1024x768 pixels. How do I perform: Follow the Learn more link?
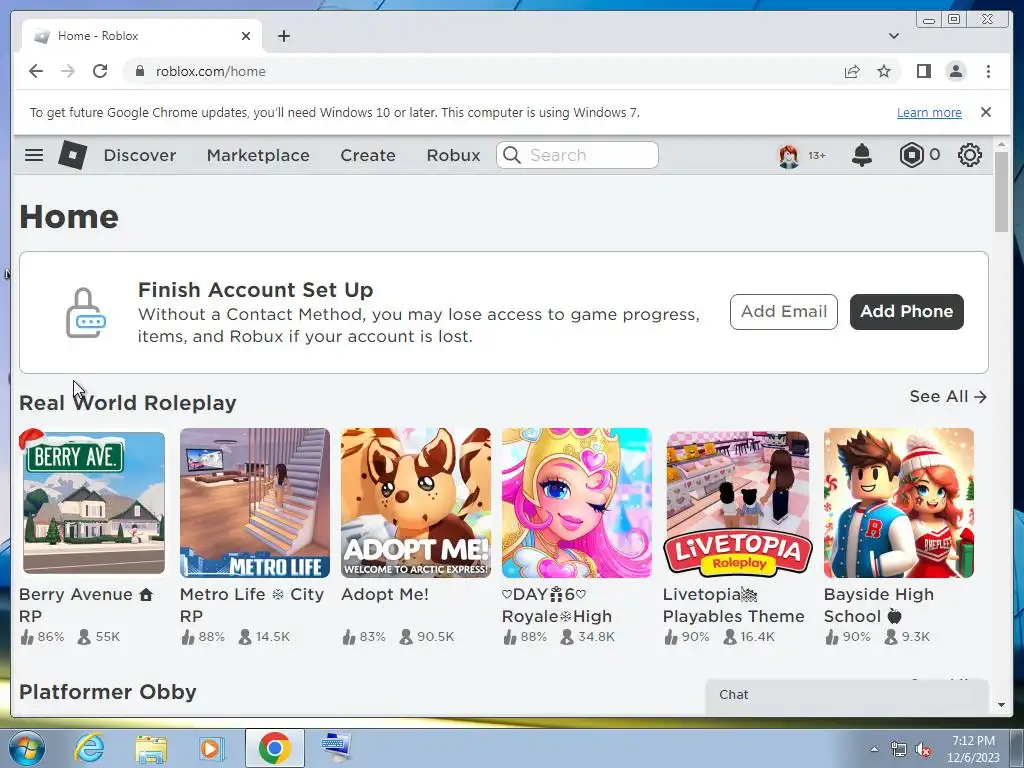929,112
